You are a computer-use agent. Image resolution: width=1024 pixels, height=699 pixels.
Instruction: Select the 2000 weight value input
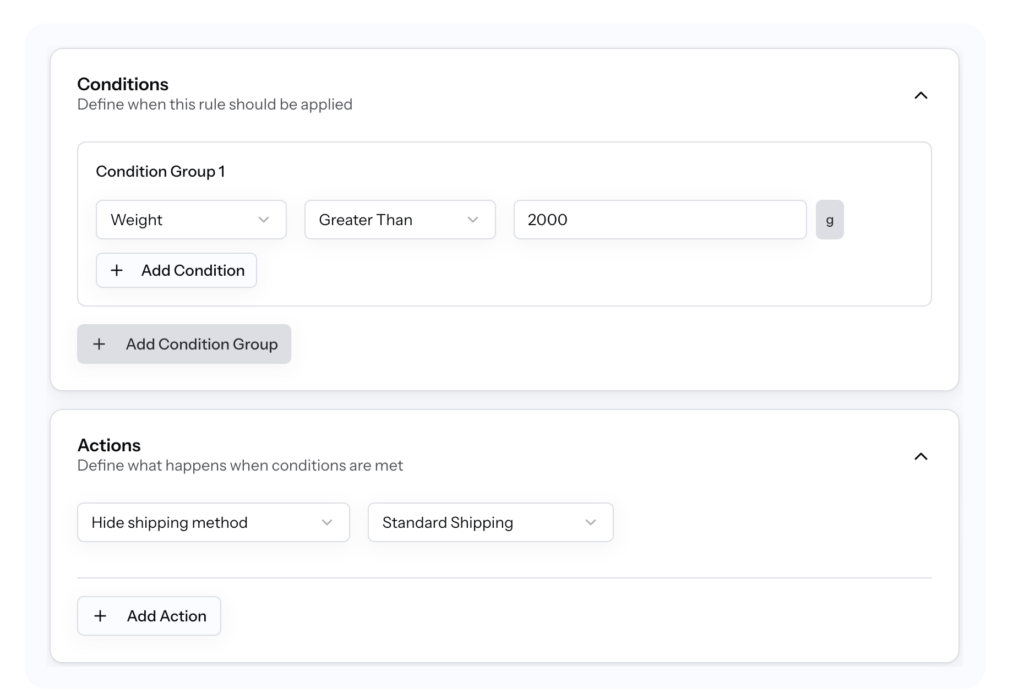click(x=659, y=219)
